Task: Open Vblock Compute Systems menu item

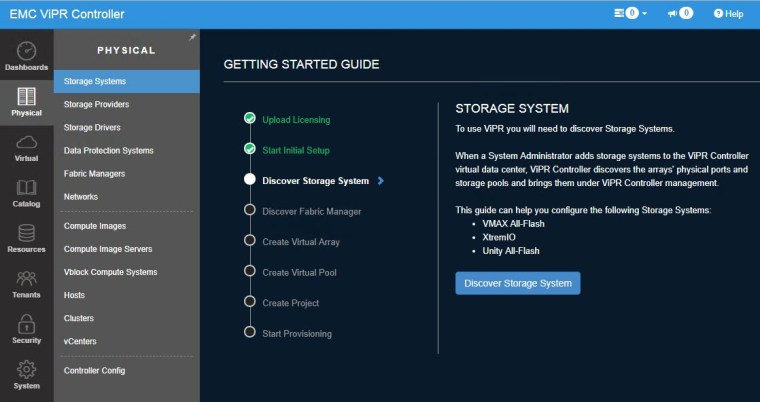Action: coord(127,272)
